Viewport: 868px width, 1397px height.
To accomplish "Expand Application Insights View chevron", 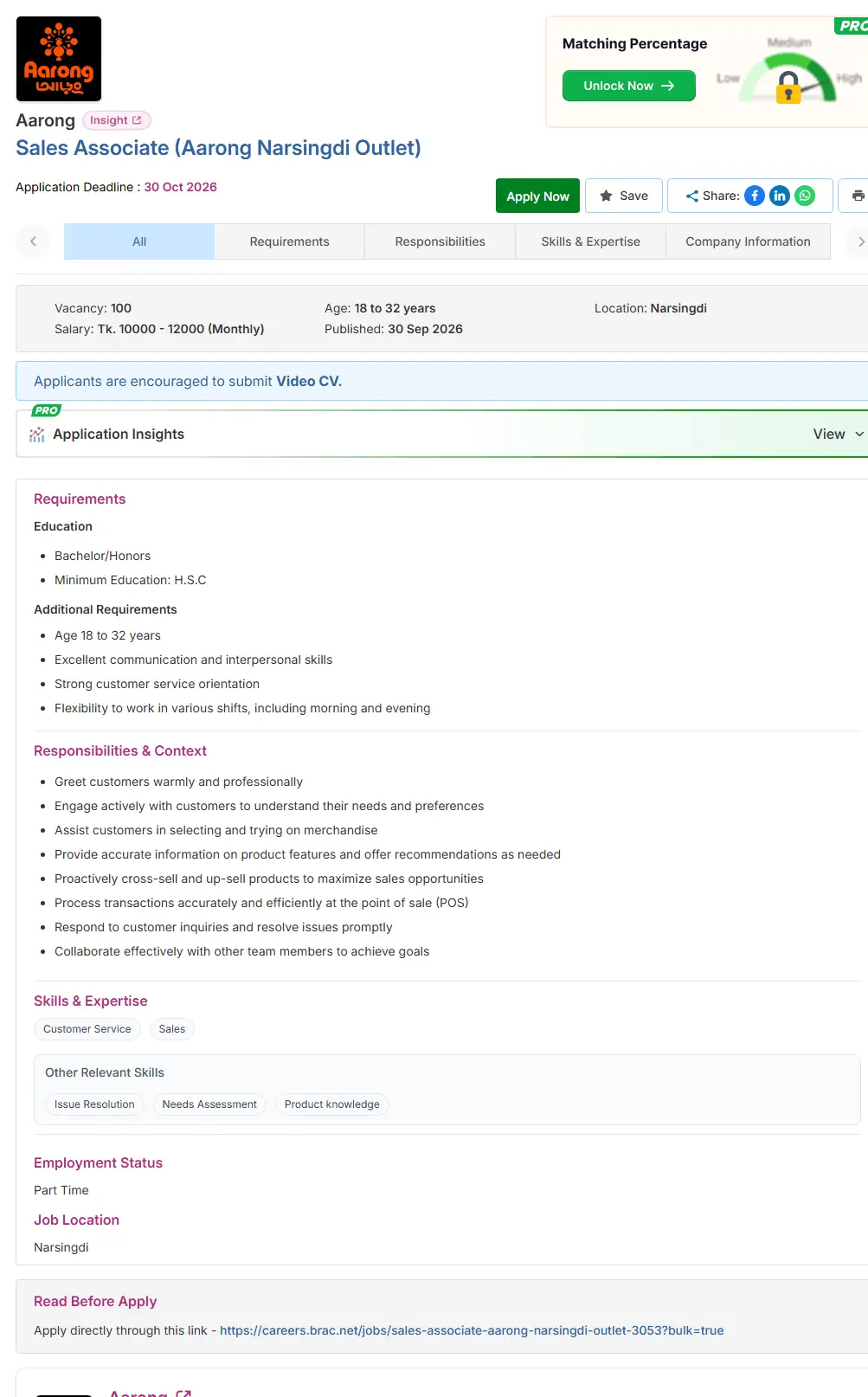I will coord(859,435).
